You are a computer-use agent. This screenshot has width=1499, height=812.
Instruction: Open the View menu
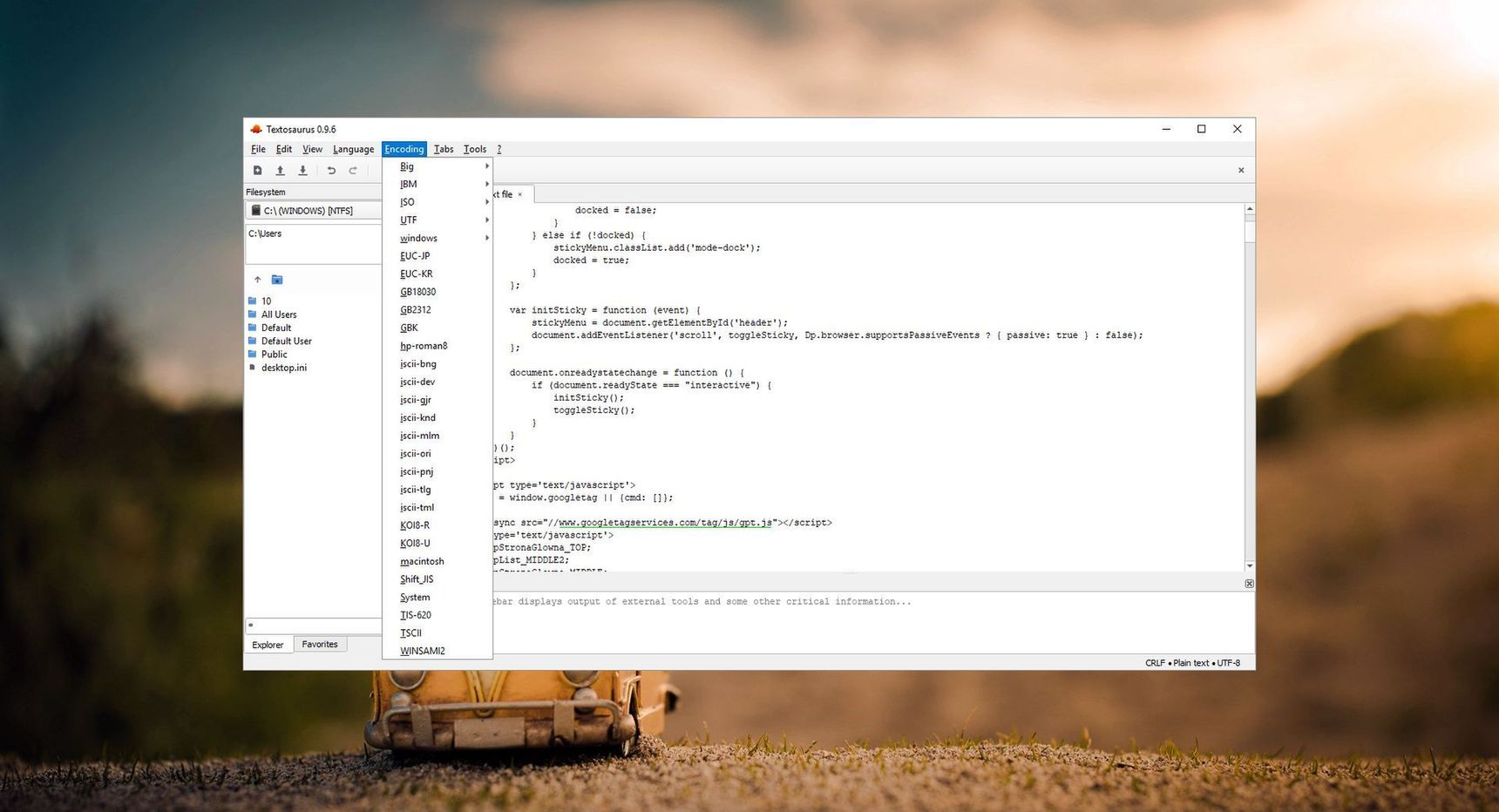coord(312,149)
